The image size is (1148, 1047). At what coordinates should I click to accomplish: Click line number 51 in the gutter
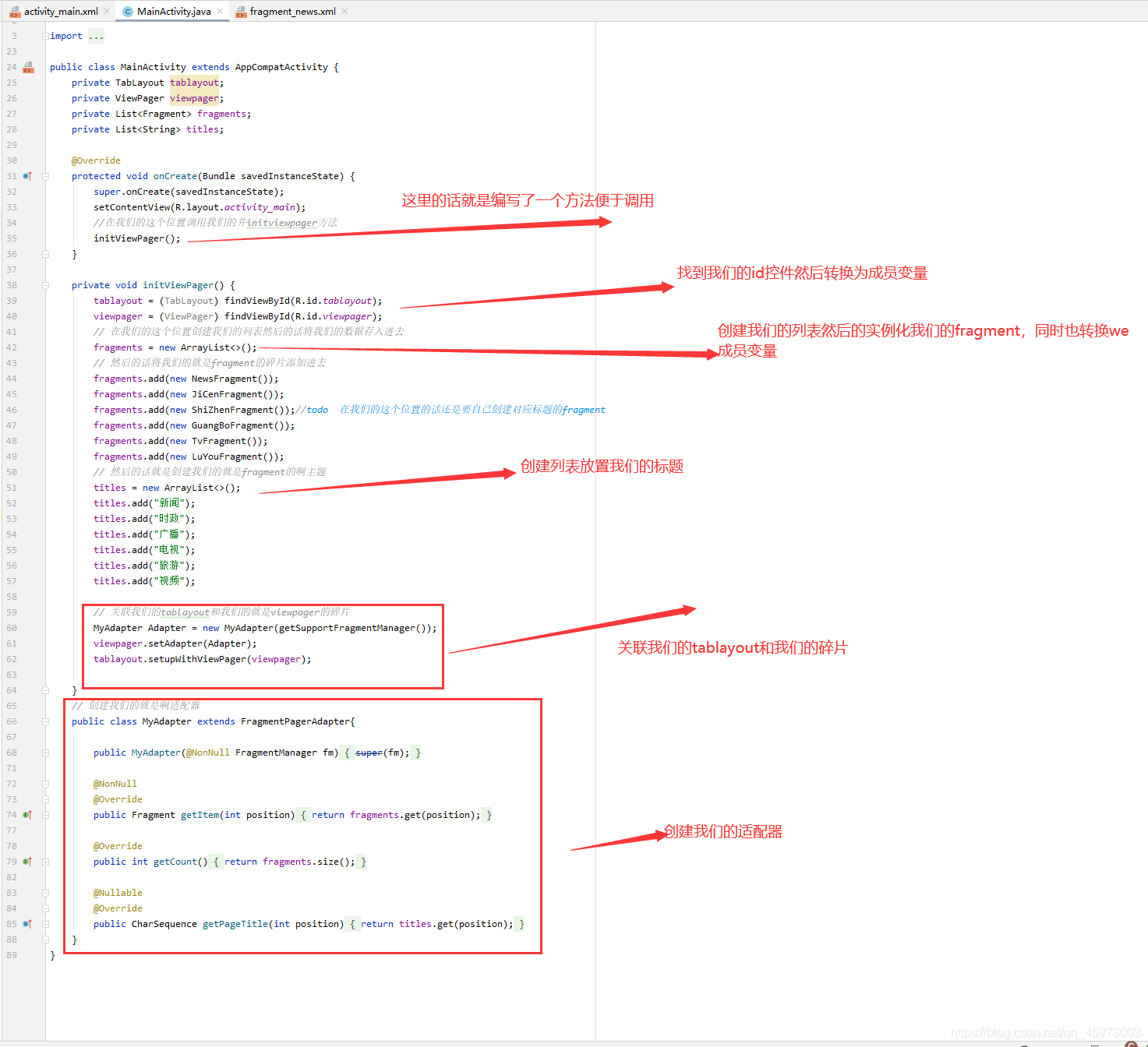[12, 487]
